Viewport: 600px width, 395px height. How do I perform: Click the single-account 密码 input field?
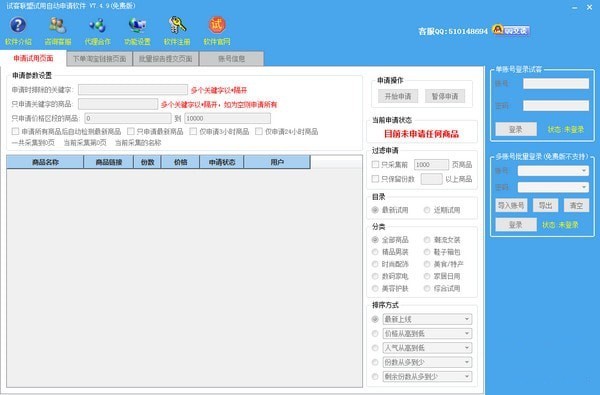click(556, 106)
